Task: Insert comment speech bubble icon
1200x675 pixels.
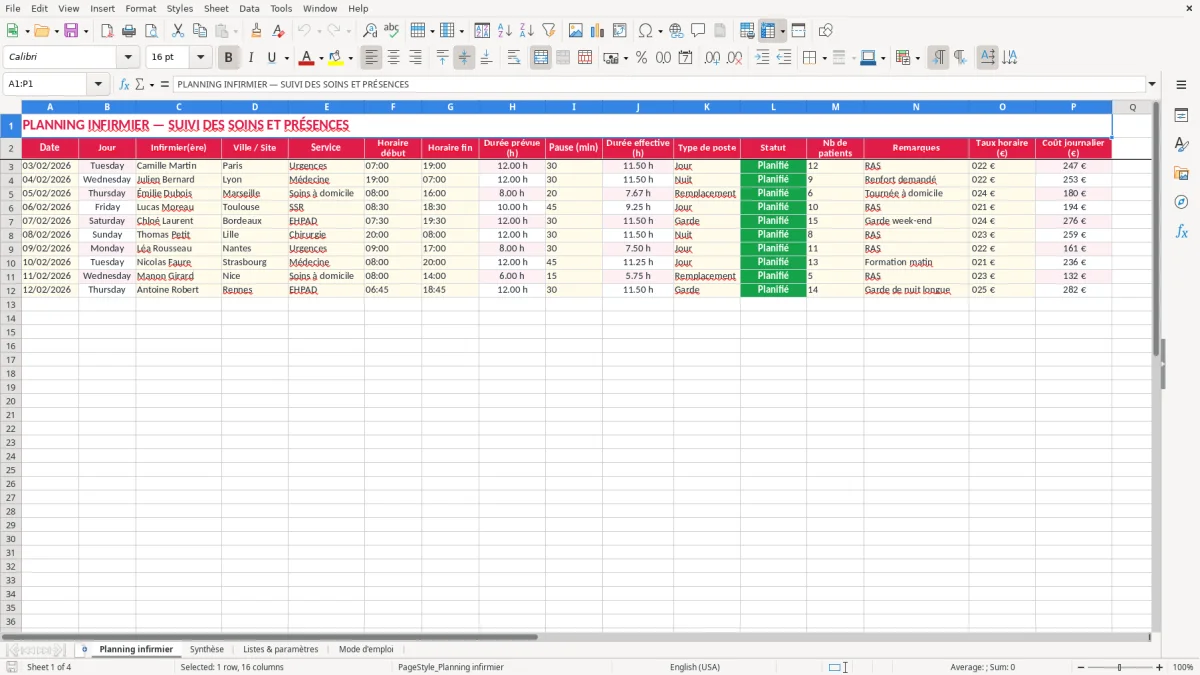Action: tap(698, 31)
